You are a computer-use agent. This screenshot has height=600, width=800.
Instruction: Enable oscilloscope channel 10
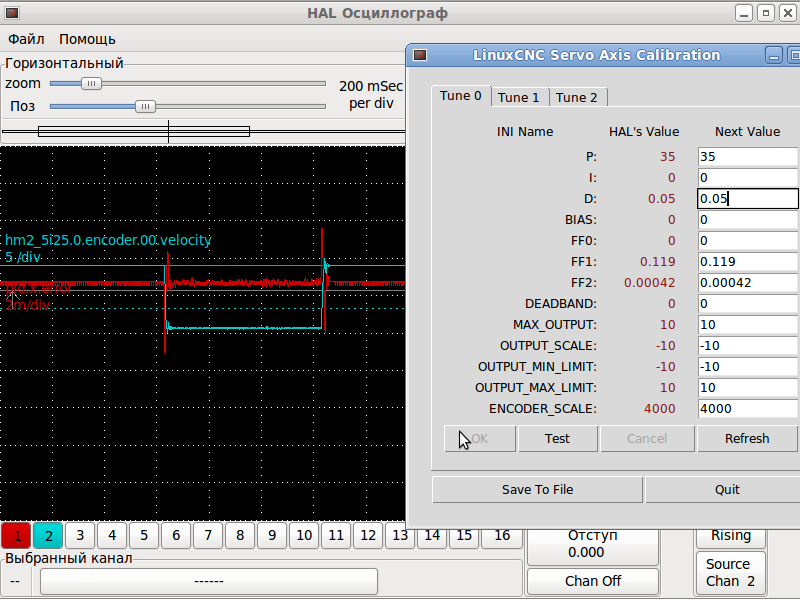(304, 536)
